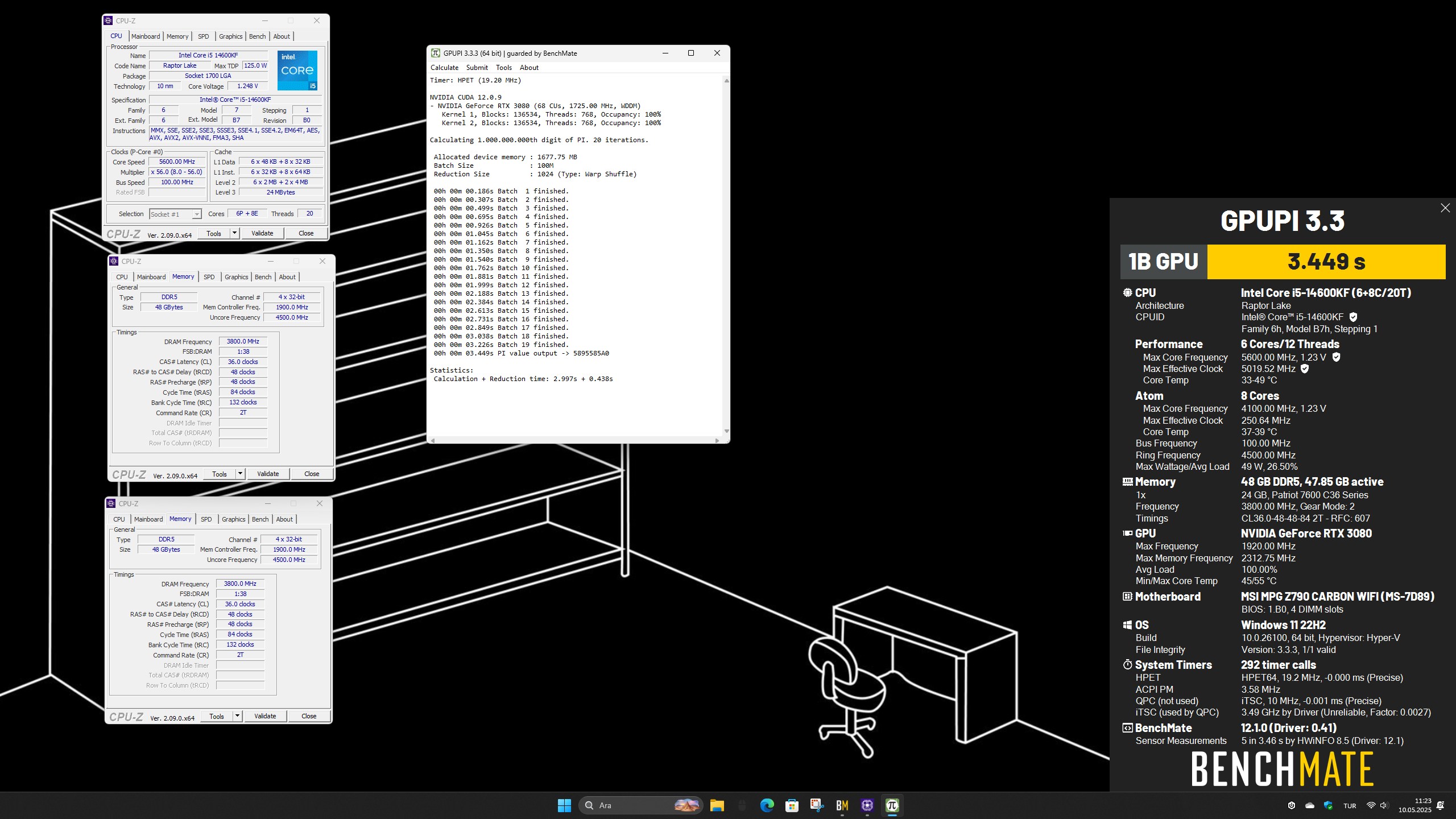
Task: Expand Tools arrow in bottom CPU-Z window
Action: [237, 716]
